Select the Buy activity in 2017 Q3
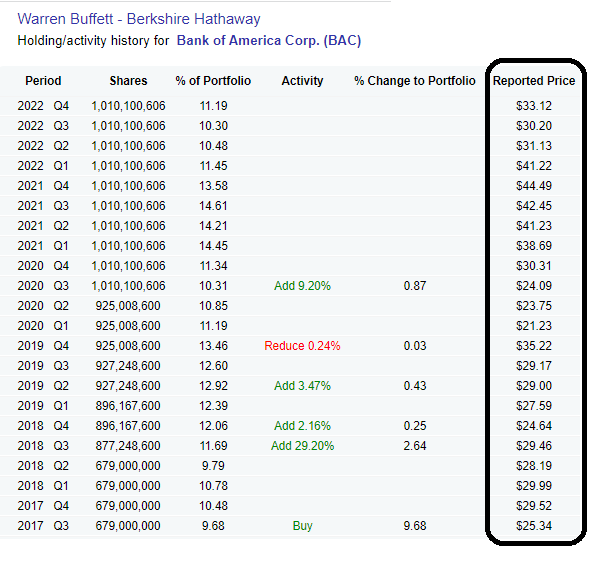The image size is (616, 562). [x=302, y=525]
